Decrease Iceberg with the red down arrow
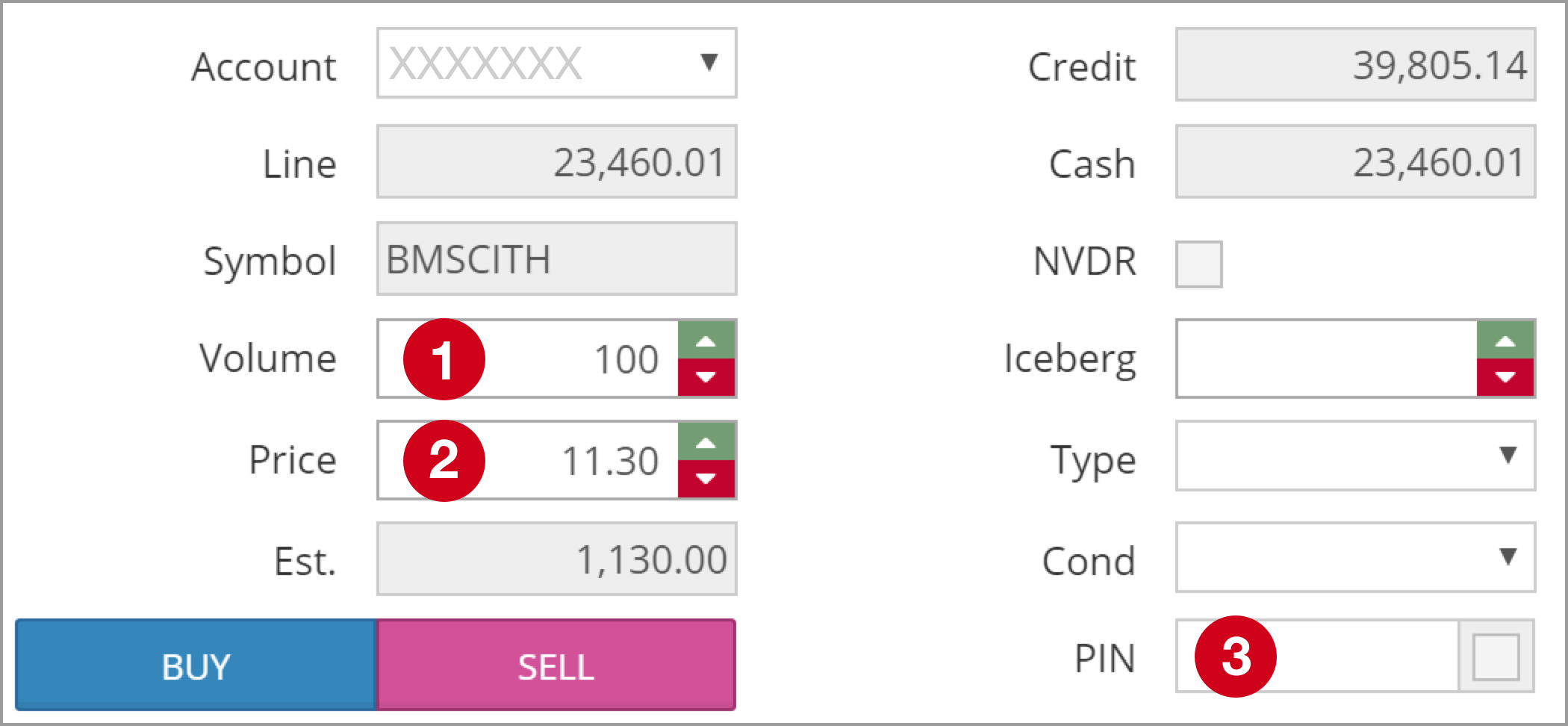Screen dimensions: 1568x726 point(1505,377)
